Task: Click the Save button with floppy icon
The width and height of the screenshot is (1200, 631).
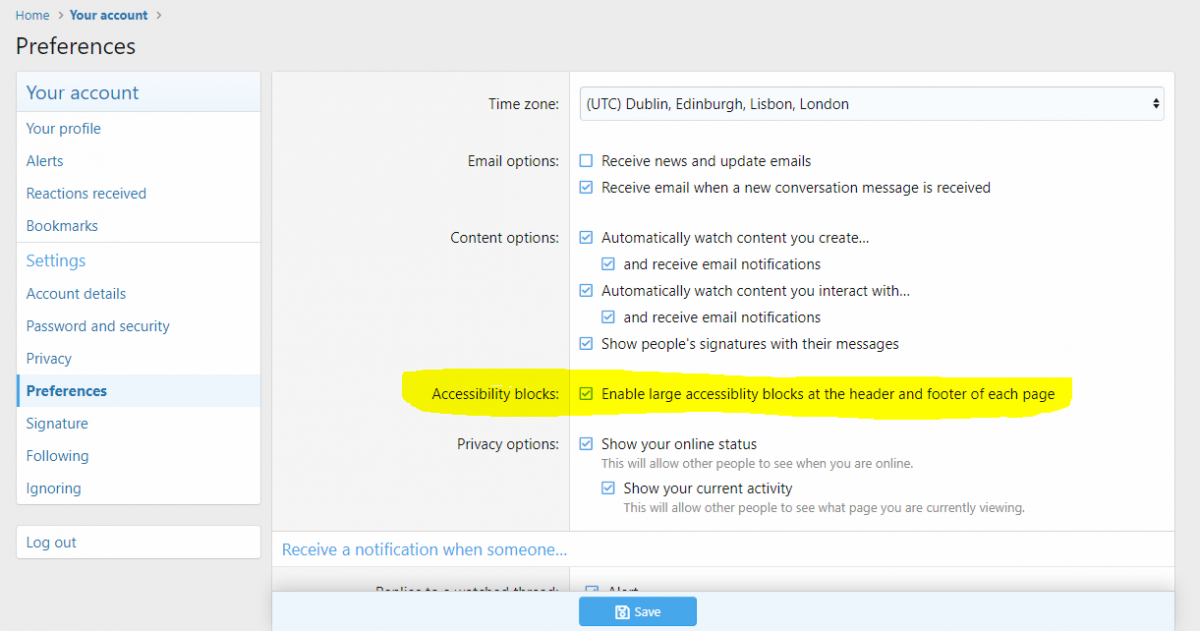Action: tap(637, 612)
